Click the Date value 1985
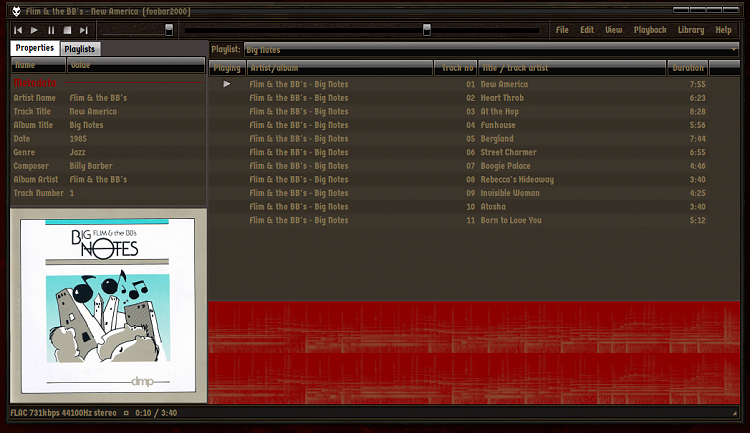The width and height of the screenshot is (750, 433). (x=78, y=139)
